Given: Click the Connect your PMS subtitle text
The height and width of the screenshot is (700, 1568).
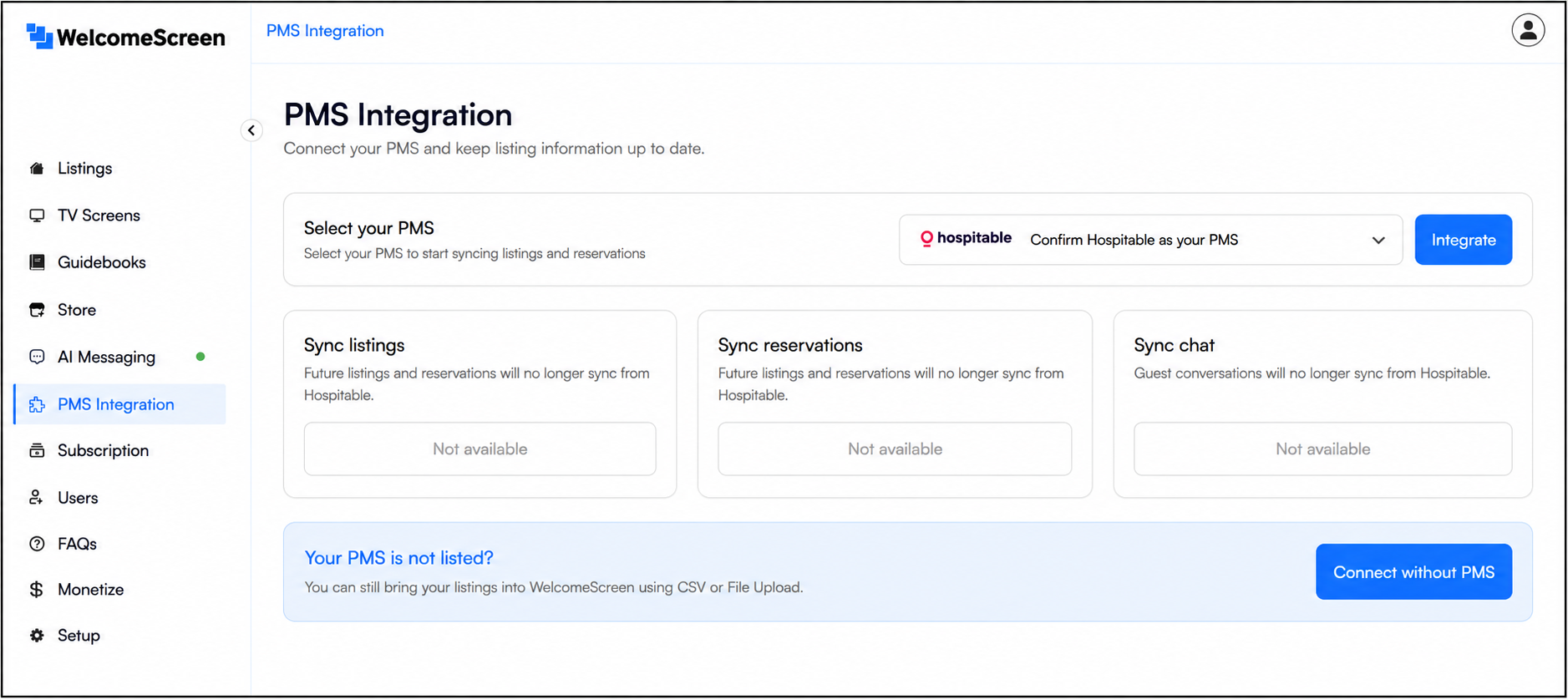Looking at the screenshot, I should pos(494,149).
